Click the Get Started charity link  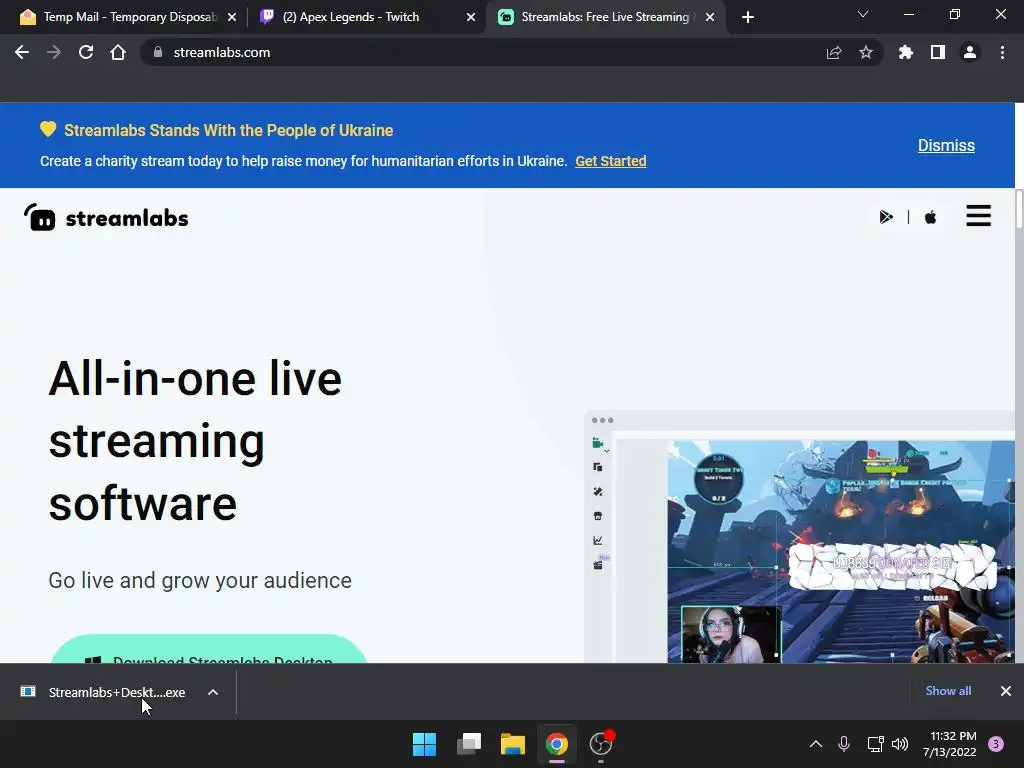pyautogui.click(x=611, y=161)
